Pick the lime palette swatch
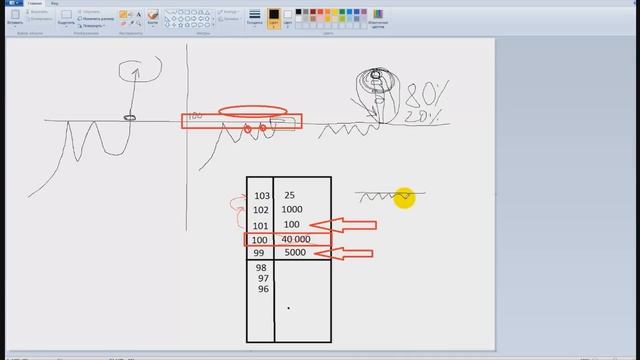The height and width of the screenshot is (360, 640). pos(342,18)
